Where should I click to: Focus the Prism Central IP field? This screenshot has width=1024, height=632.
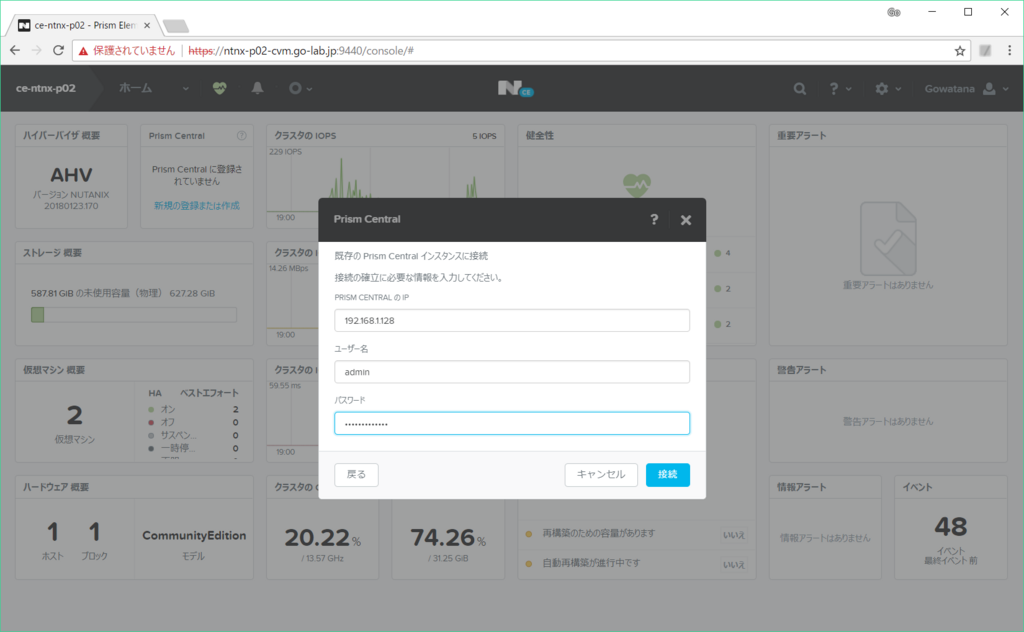coord(512,321)
